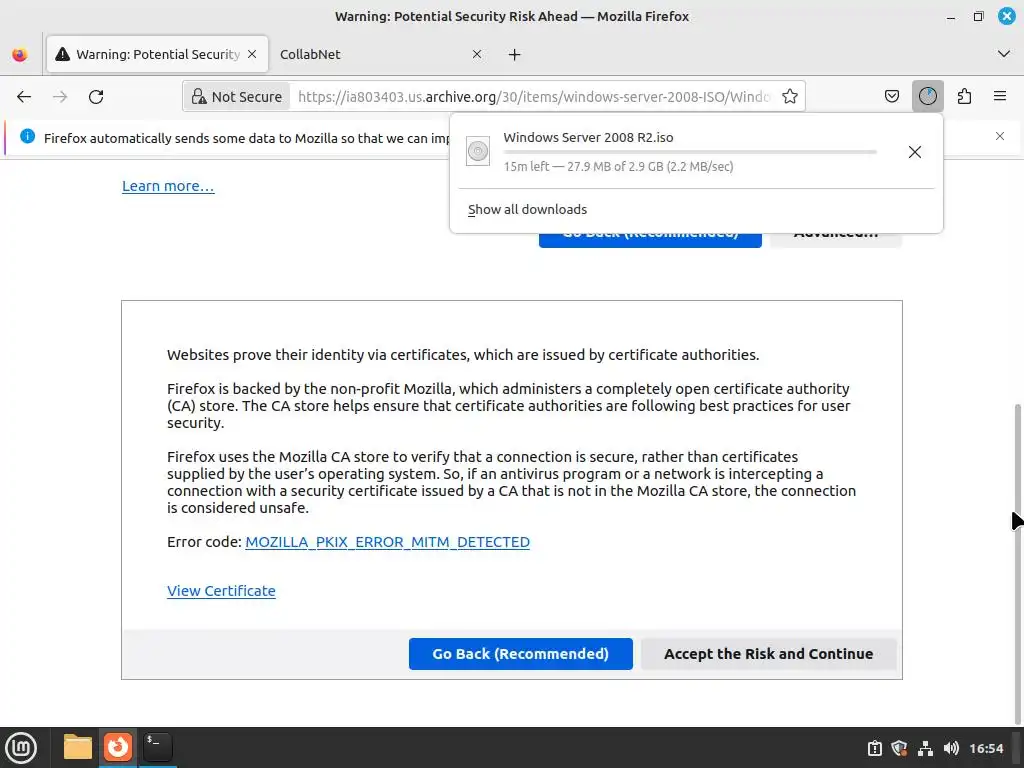Switch to Warning: Potential Security tab
Image resolution: width=1024 pixels, height=768 pixels.
click(157, 54)
